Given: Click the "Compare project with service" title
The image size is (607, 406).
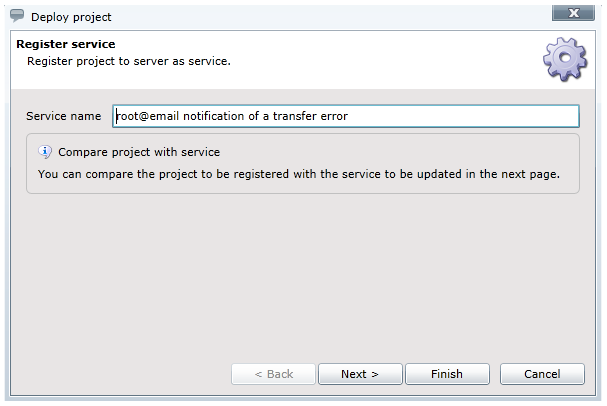Looking at the screenshot, I should click(139, 153).
